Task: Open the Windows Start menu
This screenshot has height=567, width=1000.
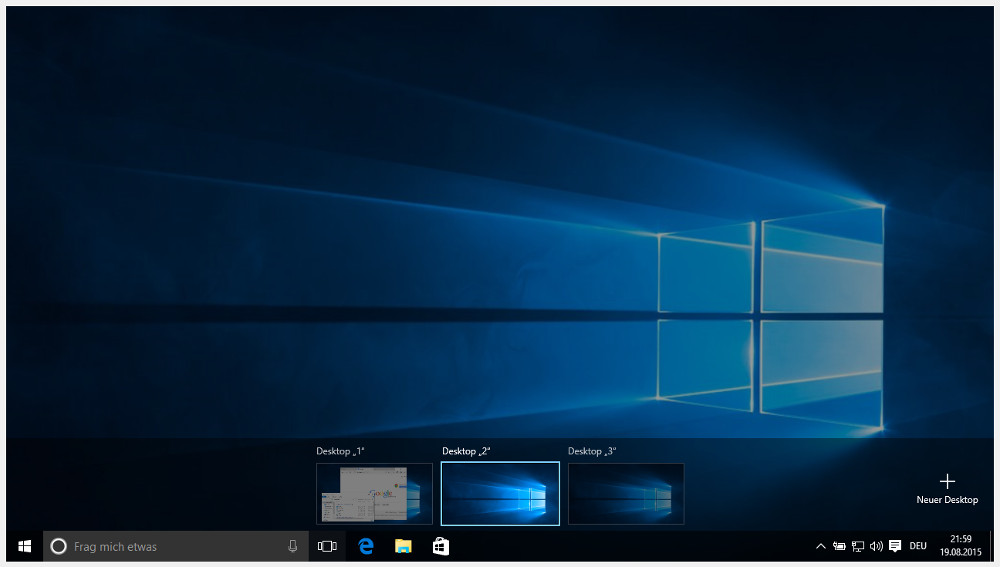Action: pos(25,547)
